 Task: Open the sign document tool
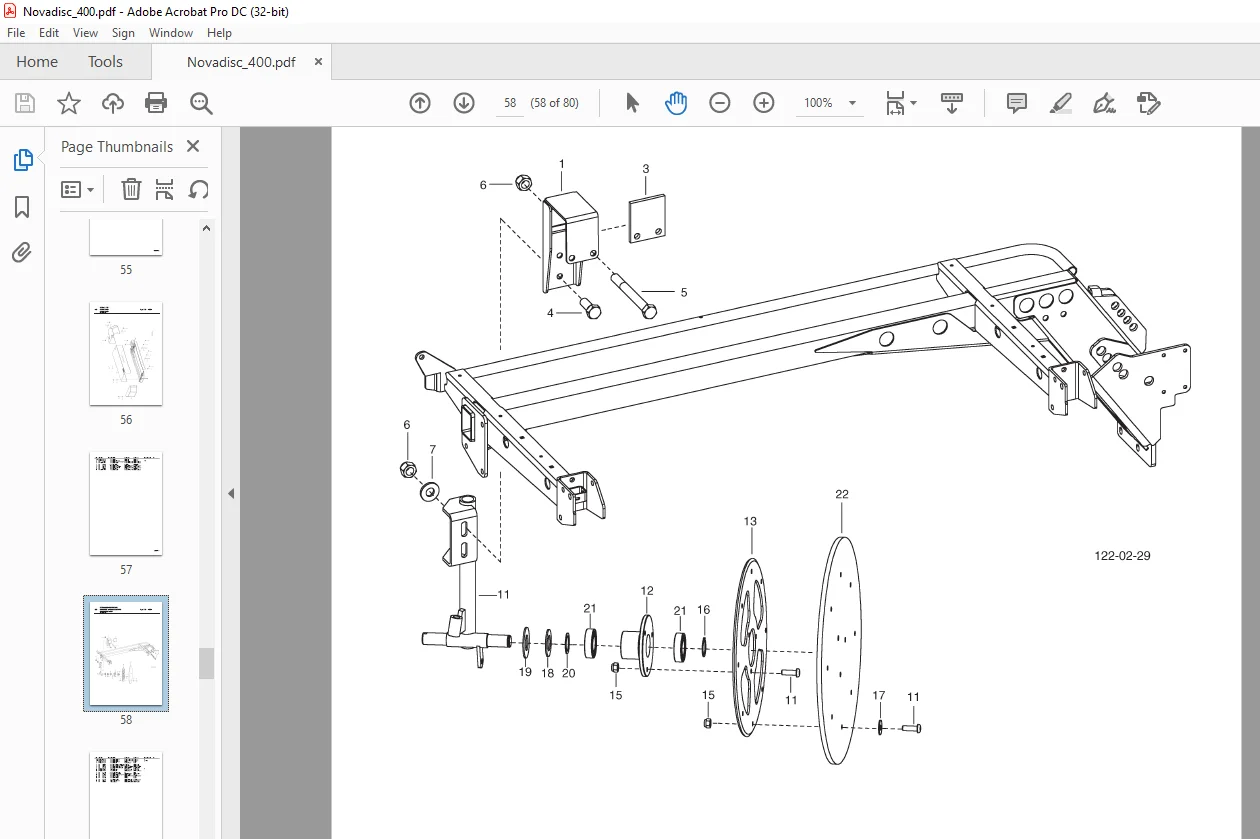(1105, 103)
